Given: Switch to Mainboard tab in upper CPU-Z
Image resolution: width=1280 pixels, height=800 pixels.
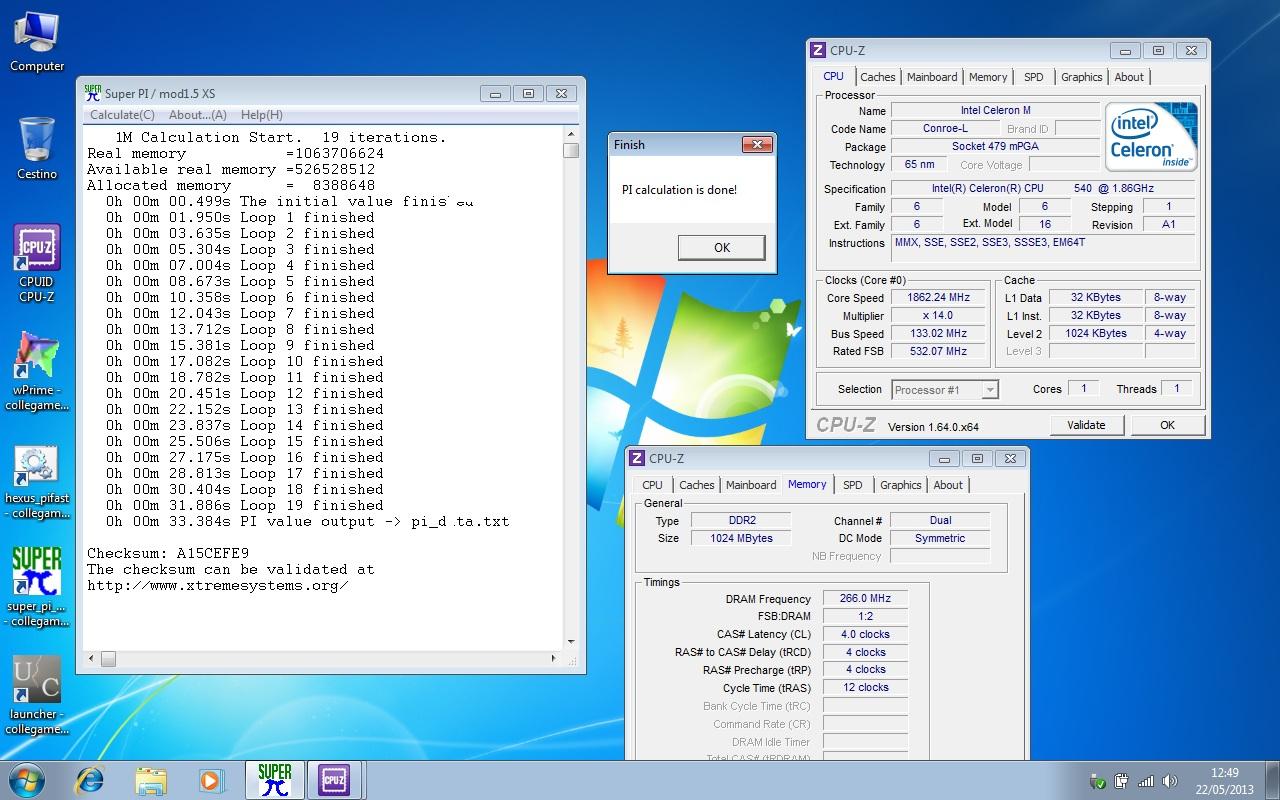Looking at the screenshot, I should tap(932, 77).
